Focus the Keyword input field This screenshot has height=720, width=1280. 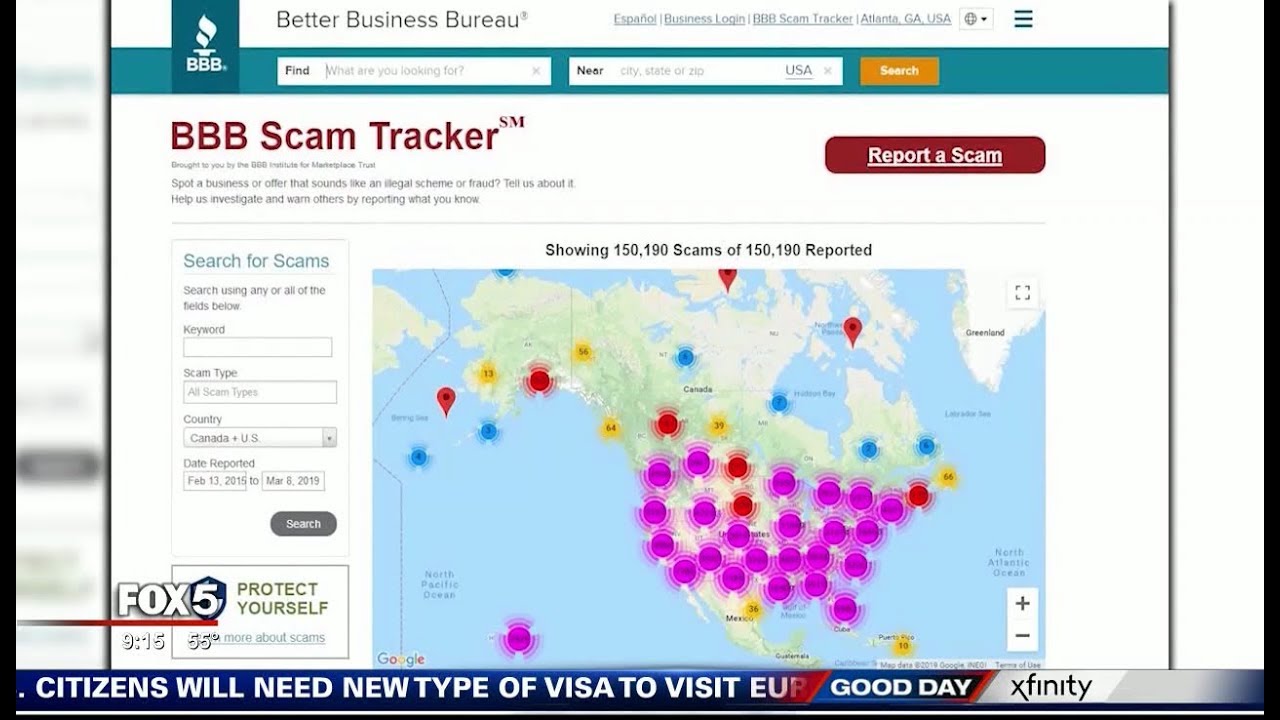click(x=257, y=347)
